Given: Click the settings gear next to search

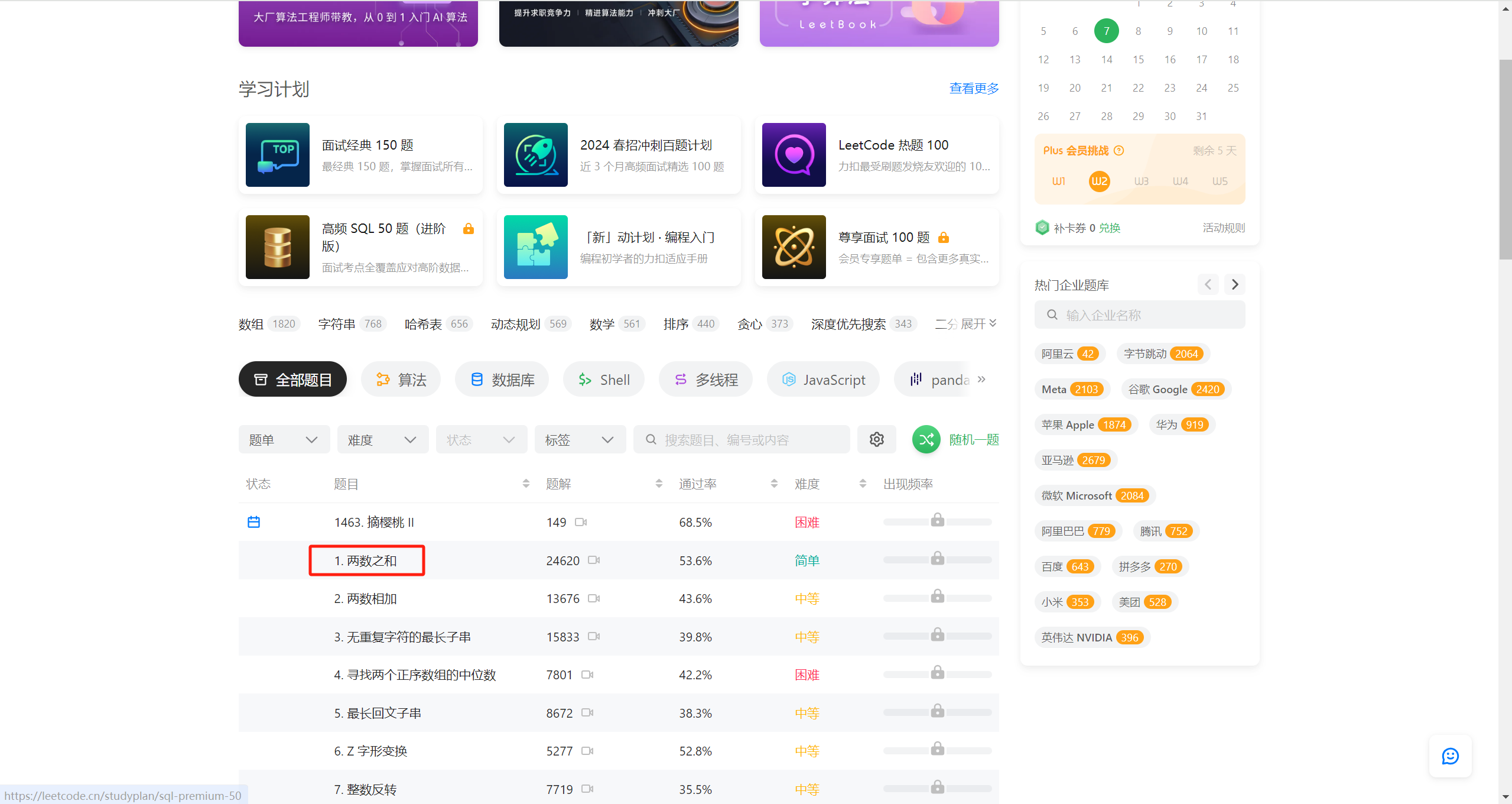Looking at the screenshot, I should coord(876,439).
